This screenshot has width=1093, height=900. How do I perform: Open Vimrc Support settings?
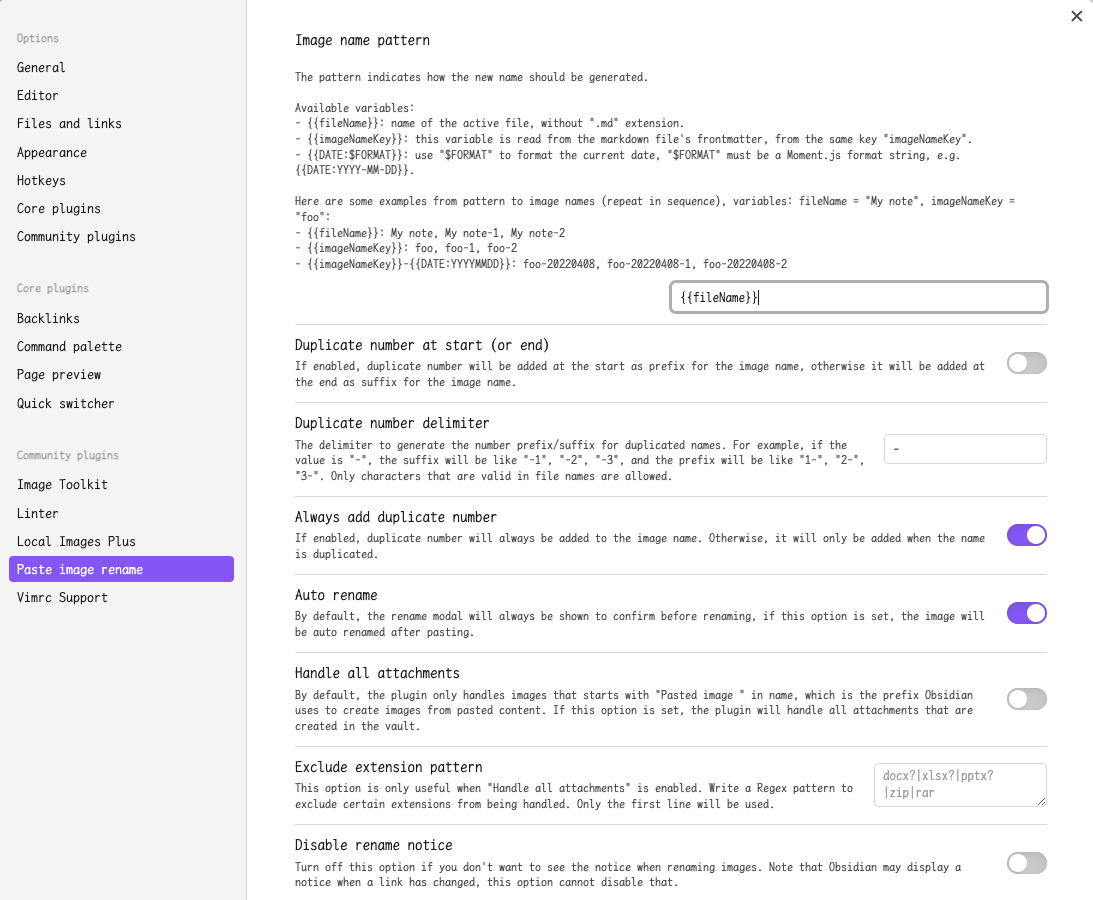[62, 598]
